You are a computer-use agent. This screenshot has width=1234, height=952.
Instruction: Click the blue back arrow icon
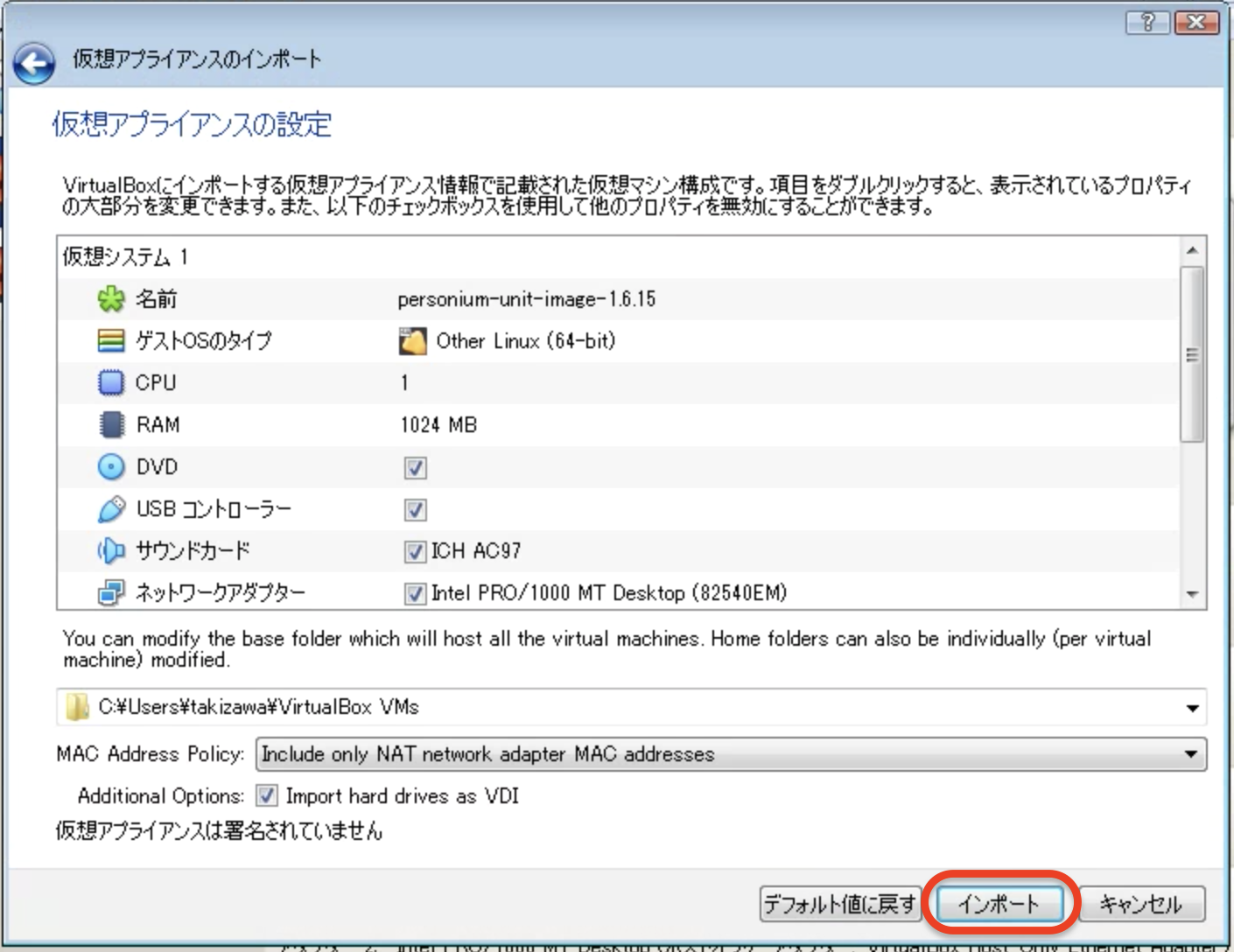pos(34,63)
